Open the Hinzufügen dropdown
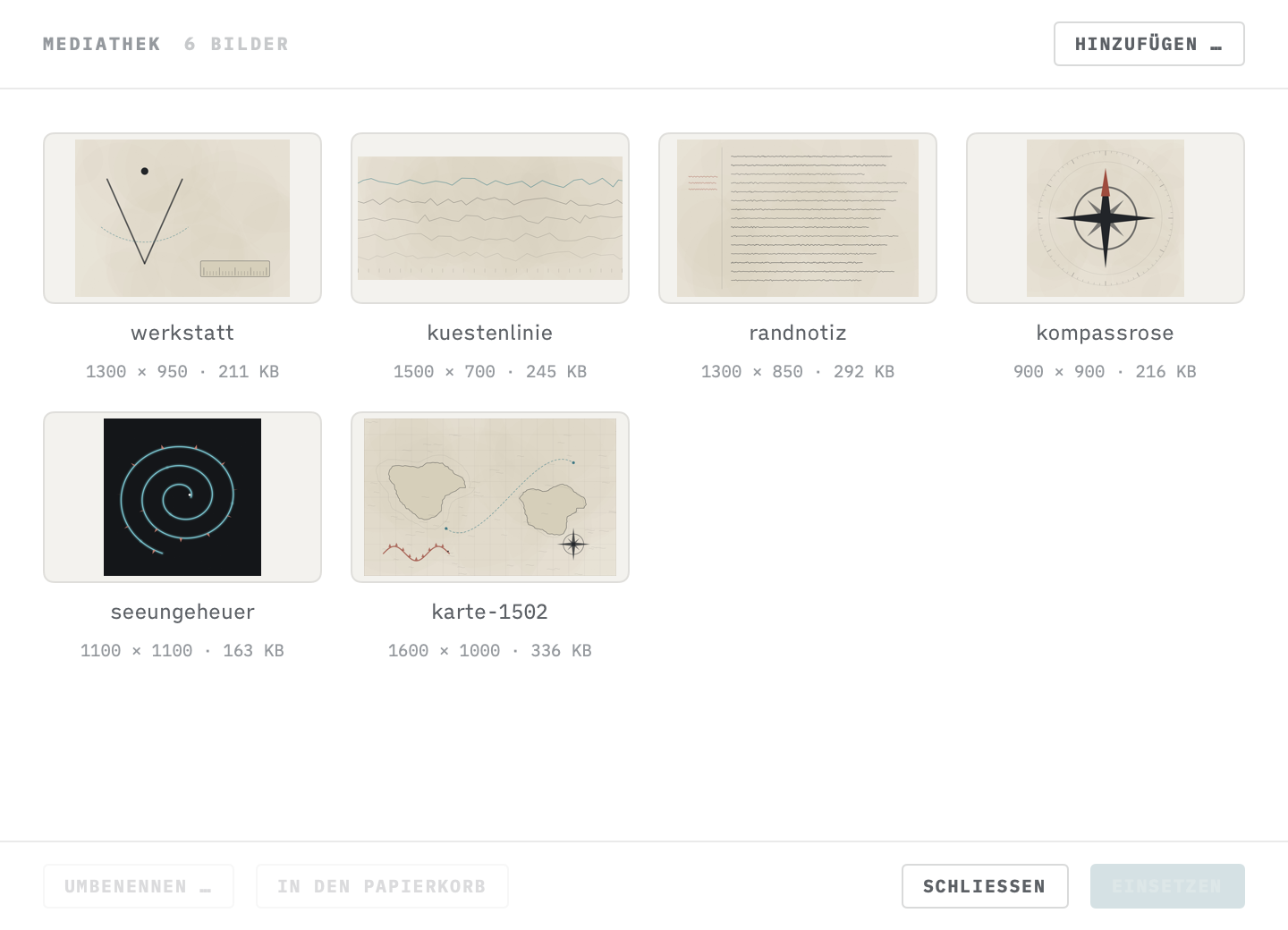 [1149, 44]
